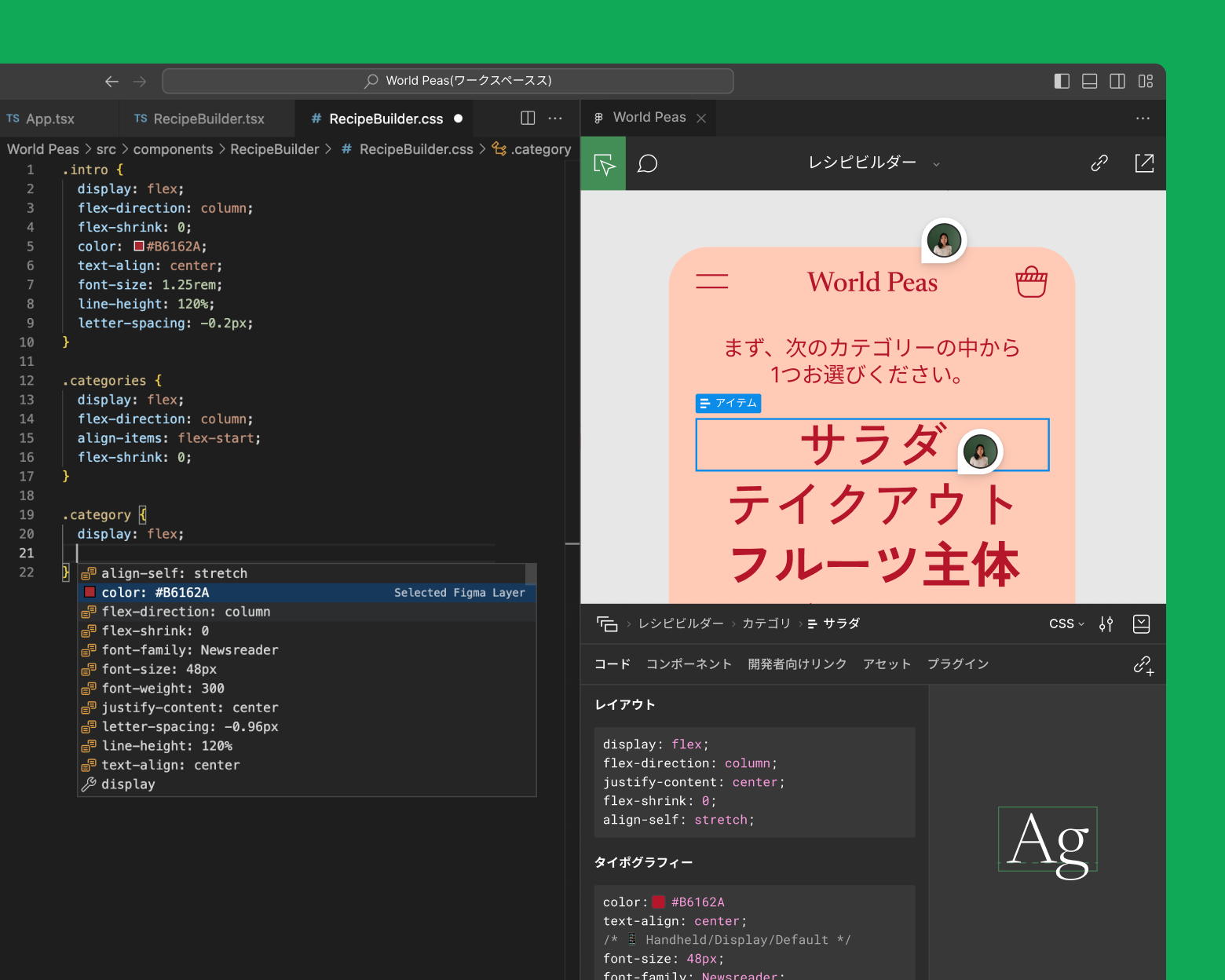Click the add-link icon below the plugins row
This screenshot has height=980, width=1225.
pos(1144,665)
